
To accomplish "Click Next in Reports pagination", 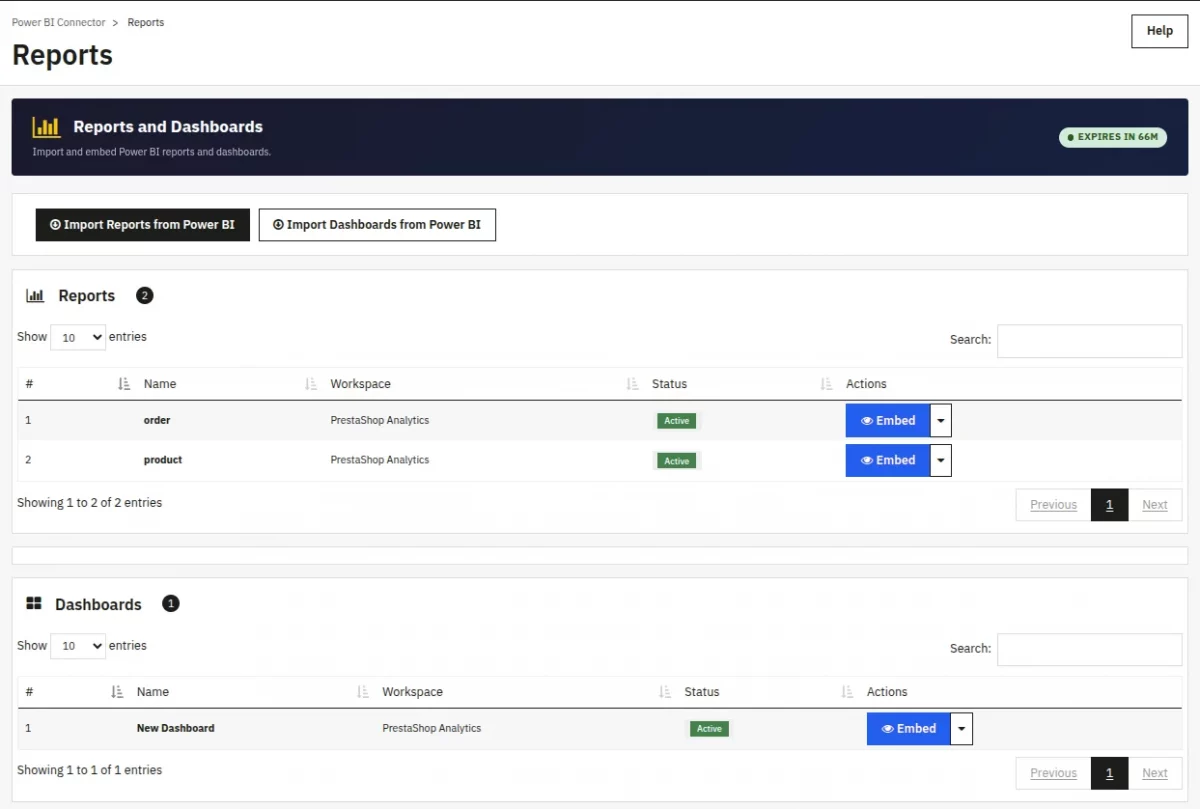I will click(1155, 505).
